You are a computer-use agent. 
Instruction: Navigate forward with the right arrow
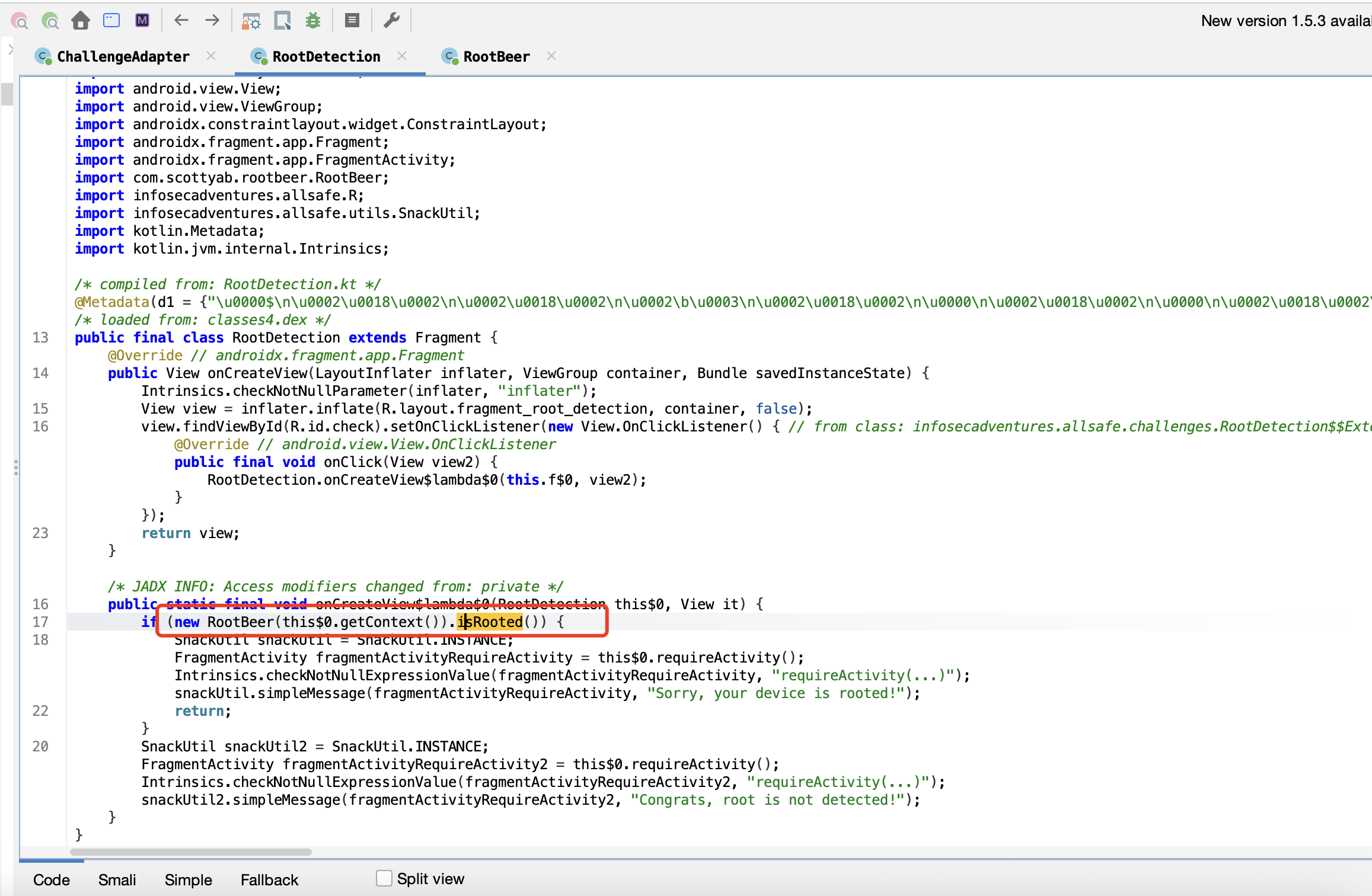point(212,21)
